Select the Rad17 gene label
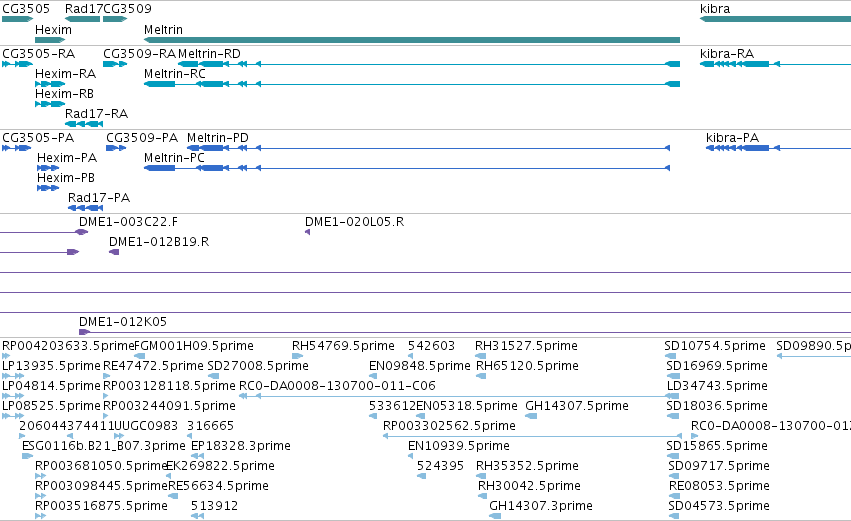The height and width of the screenshot is (521, 851). pos(83,9)
